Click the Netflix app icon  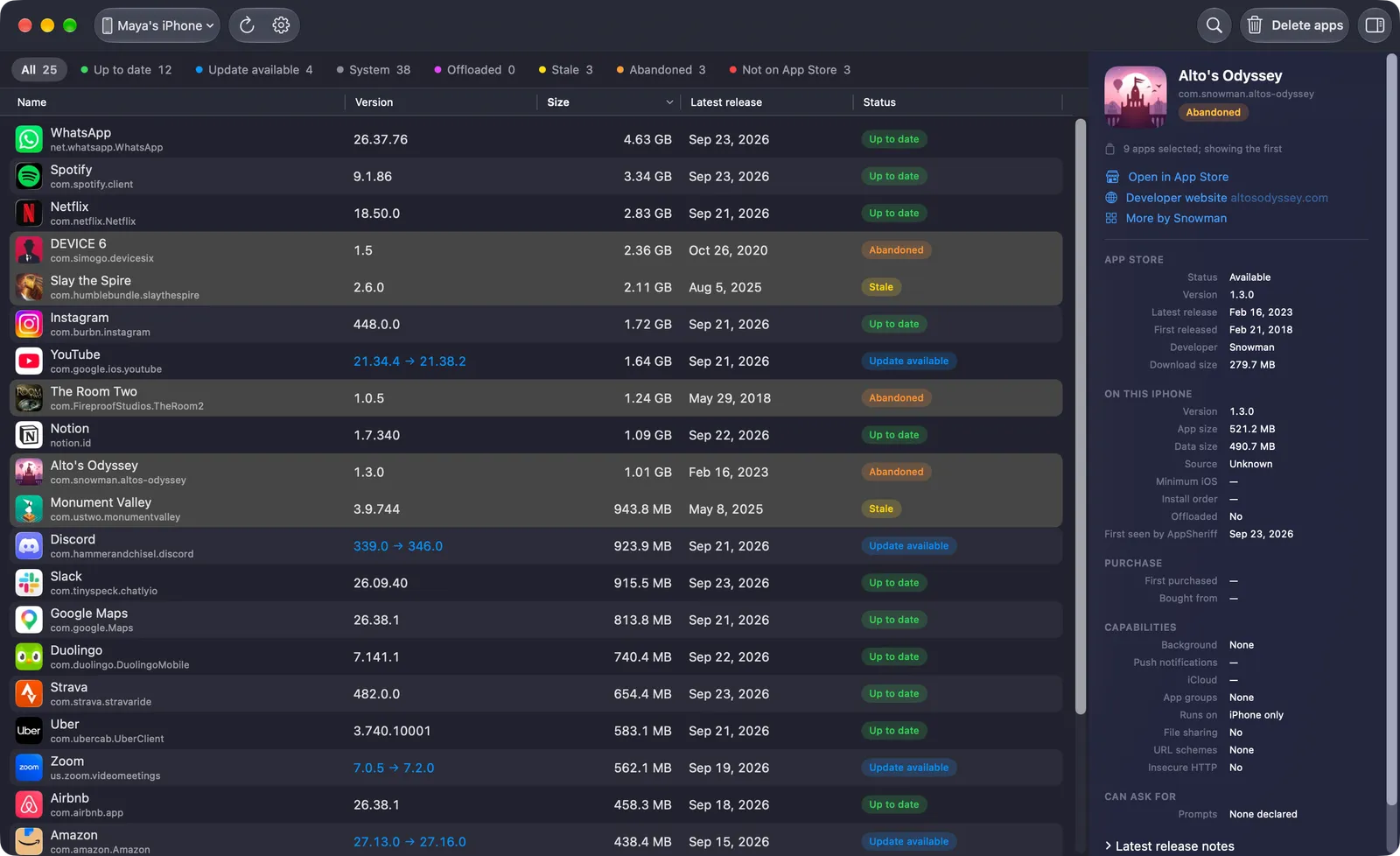[29, 213]
